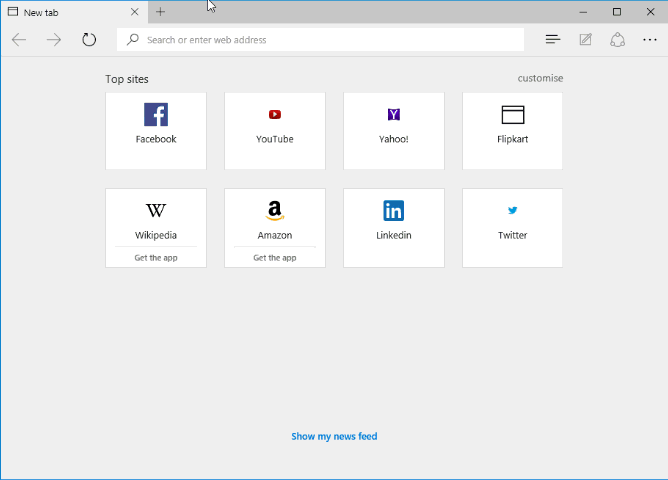The image size is (668, 480).
Task: Go forward with the forward arrow
Action: (x=54, y=40)
